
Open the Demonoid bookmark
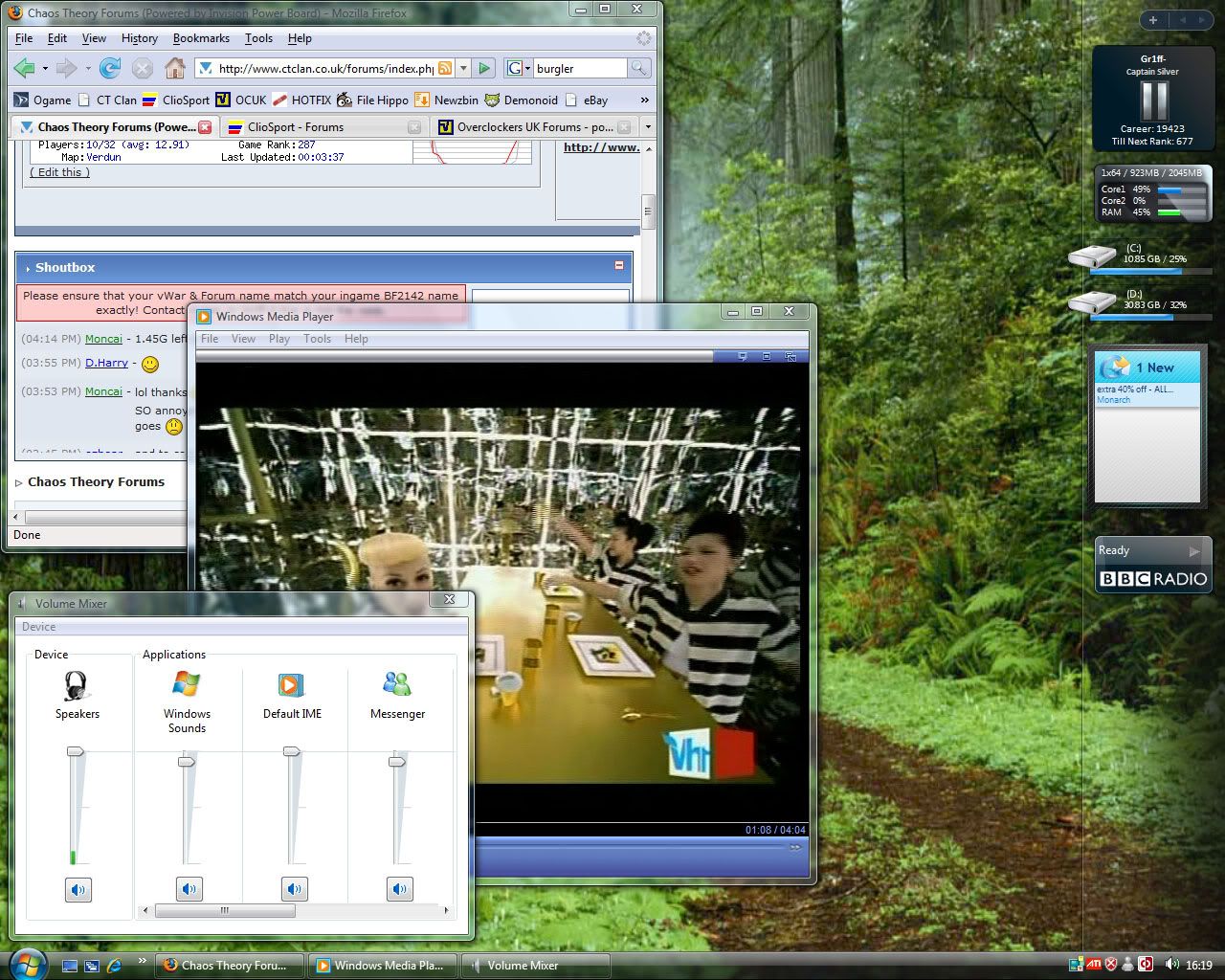(x=522, y=100)
